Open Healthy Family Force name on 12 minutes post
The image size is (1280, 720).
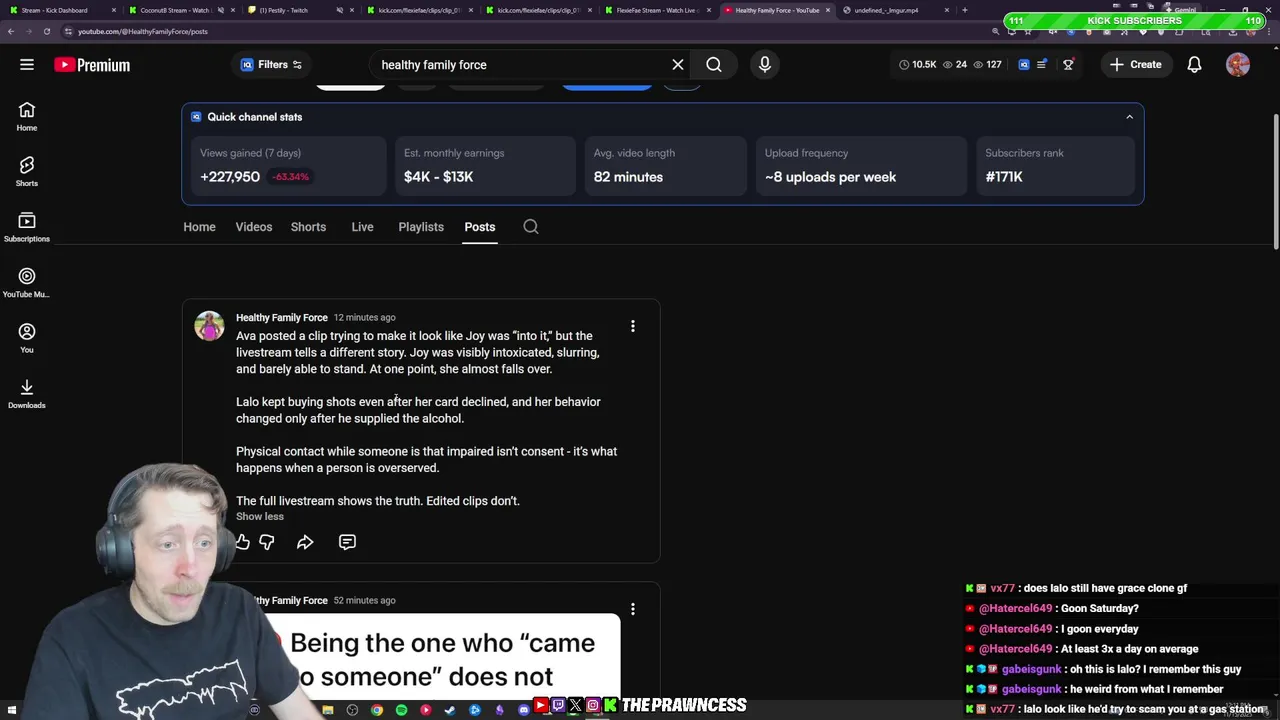click(282, 318)
